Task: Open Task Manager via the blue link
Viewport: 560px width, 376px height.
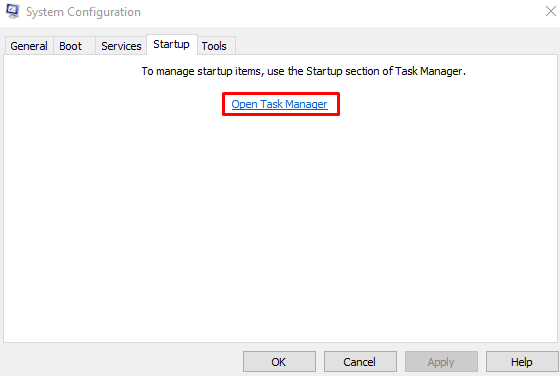Action: pos(279,104)
